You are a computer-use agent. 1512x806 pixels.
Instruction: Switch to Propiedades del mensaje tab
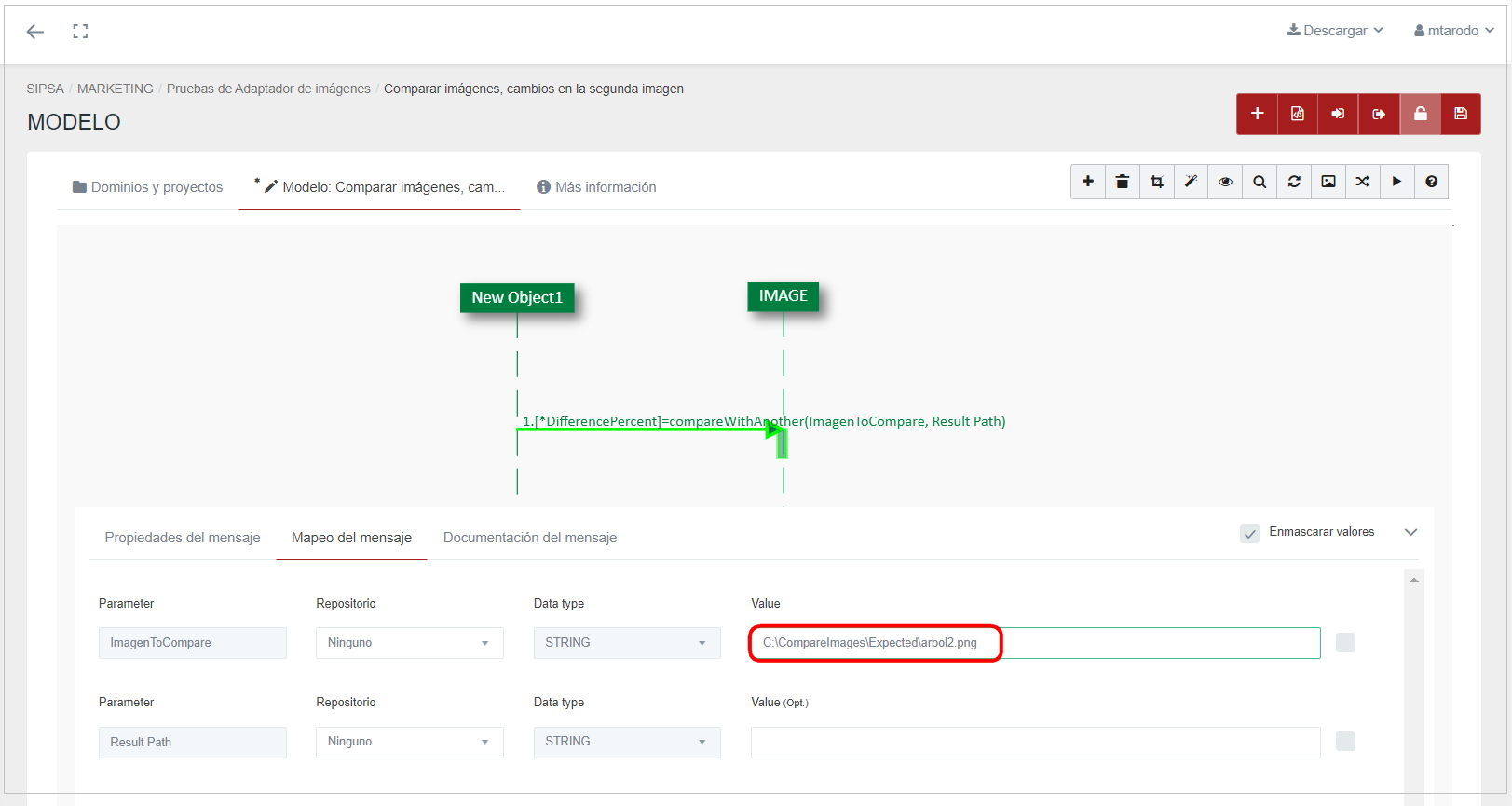183,538
